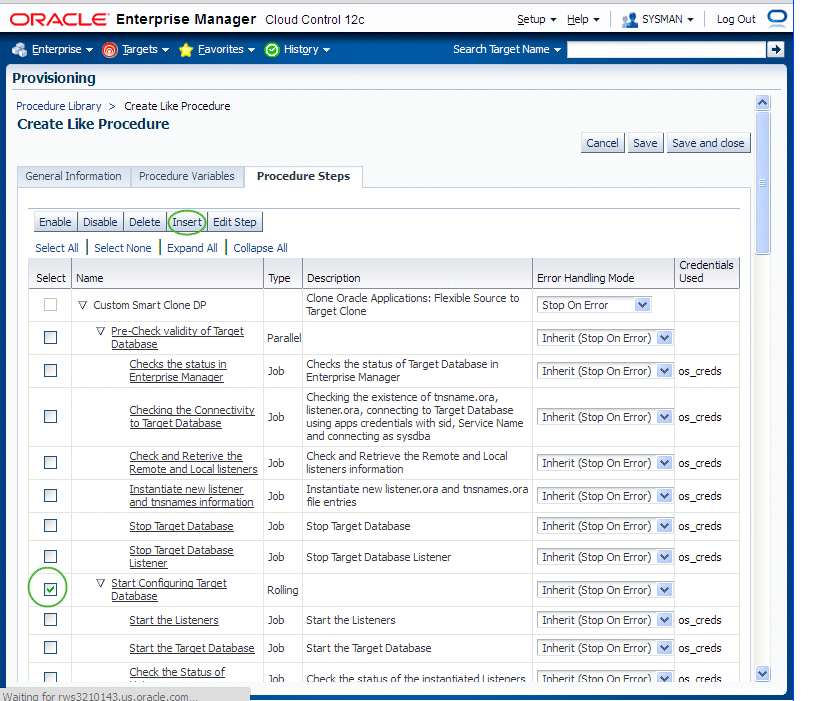Click the Save button

coord(645,143)
